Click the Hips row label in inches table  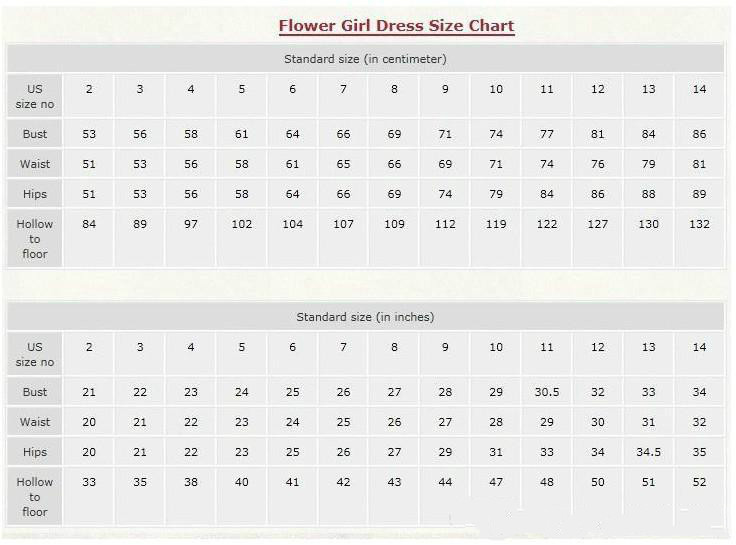coord(35,452)
